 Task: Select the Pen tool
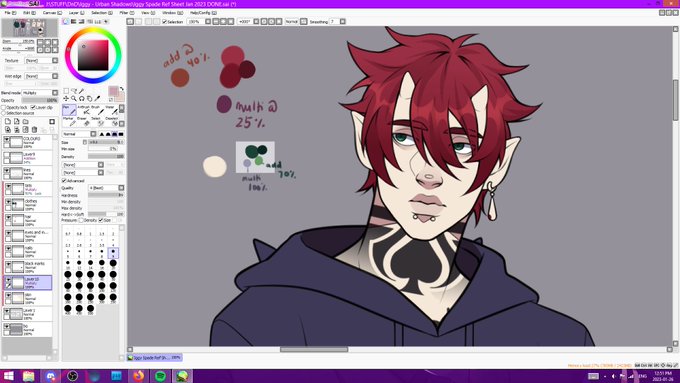(x=69, y=110)
